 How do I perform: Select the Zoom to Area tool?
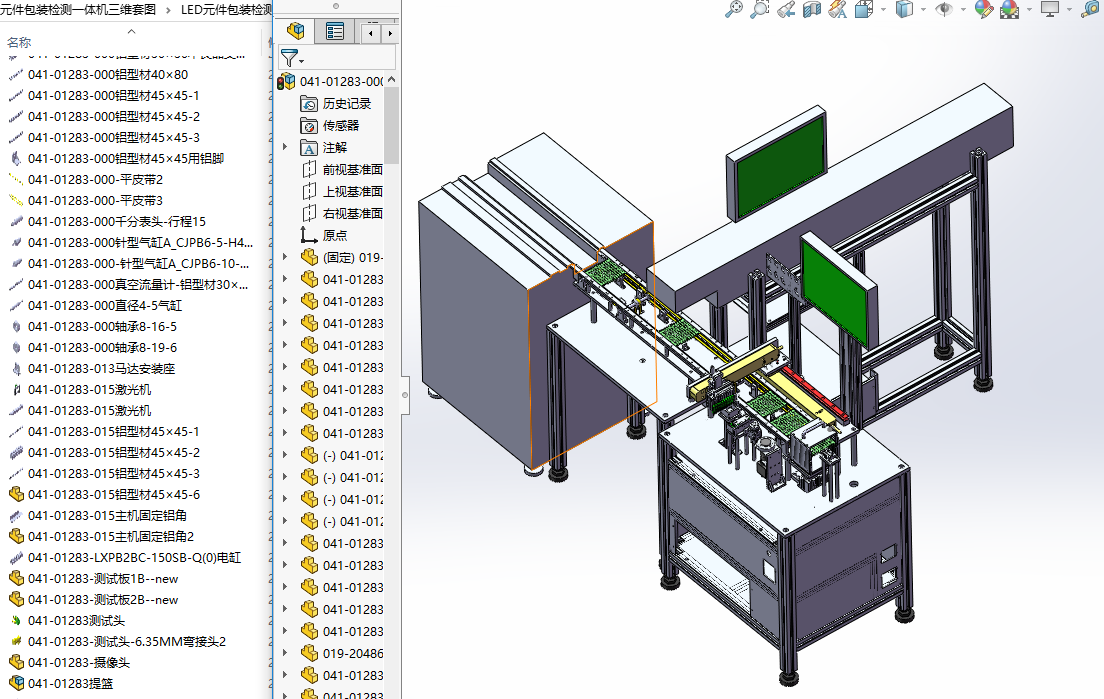tap(760, 9)
